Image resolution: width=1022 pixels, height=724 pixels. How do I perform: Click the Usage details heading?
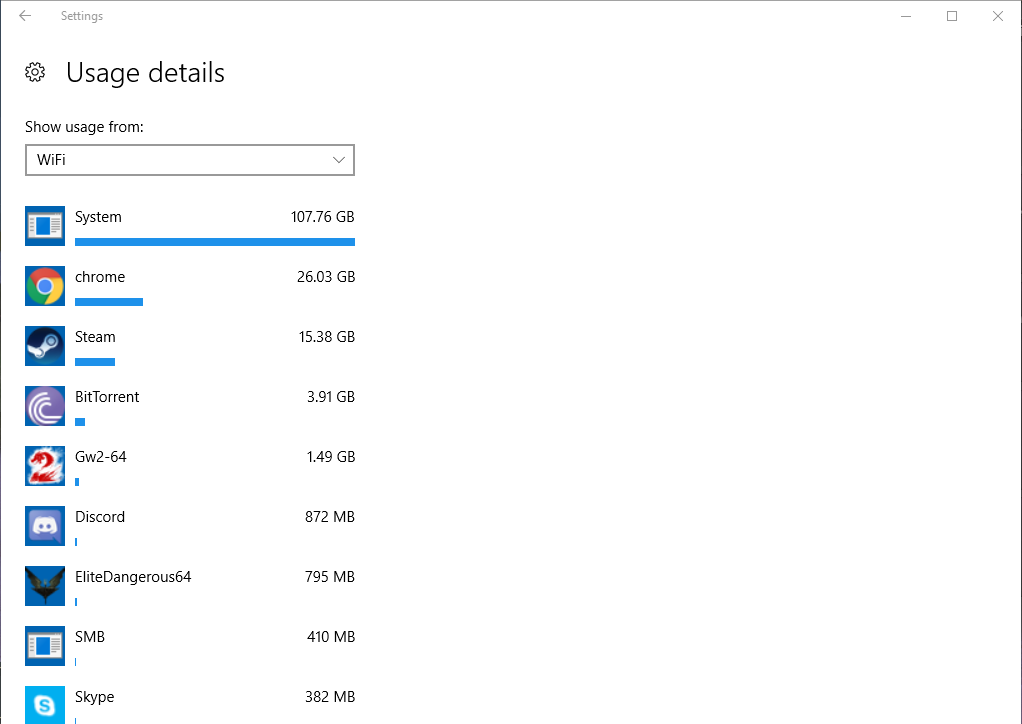(x=145, y=72)
